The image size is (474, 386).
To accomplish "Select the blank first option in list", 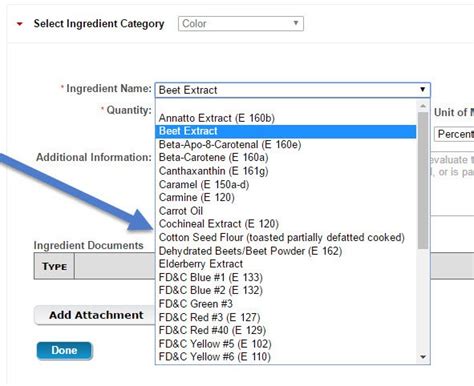I will tap(286, 105).
